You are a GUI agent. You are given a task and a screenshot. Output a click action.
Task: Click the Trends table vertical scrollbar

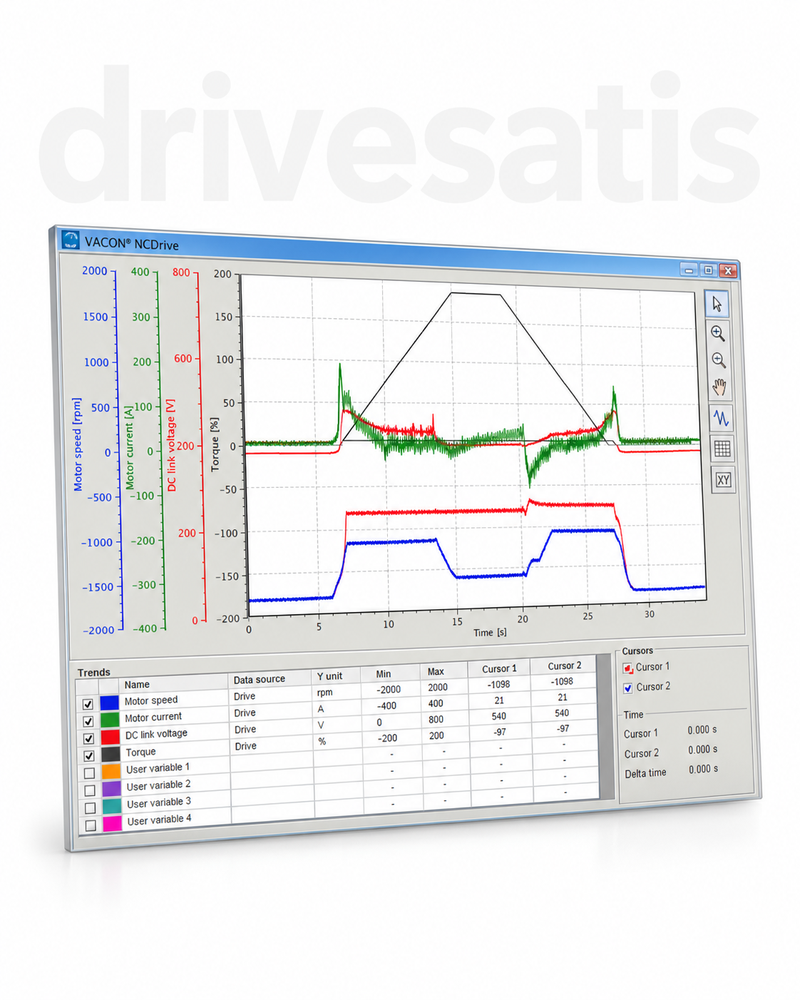click(x=606, y=726)
